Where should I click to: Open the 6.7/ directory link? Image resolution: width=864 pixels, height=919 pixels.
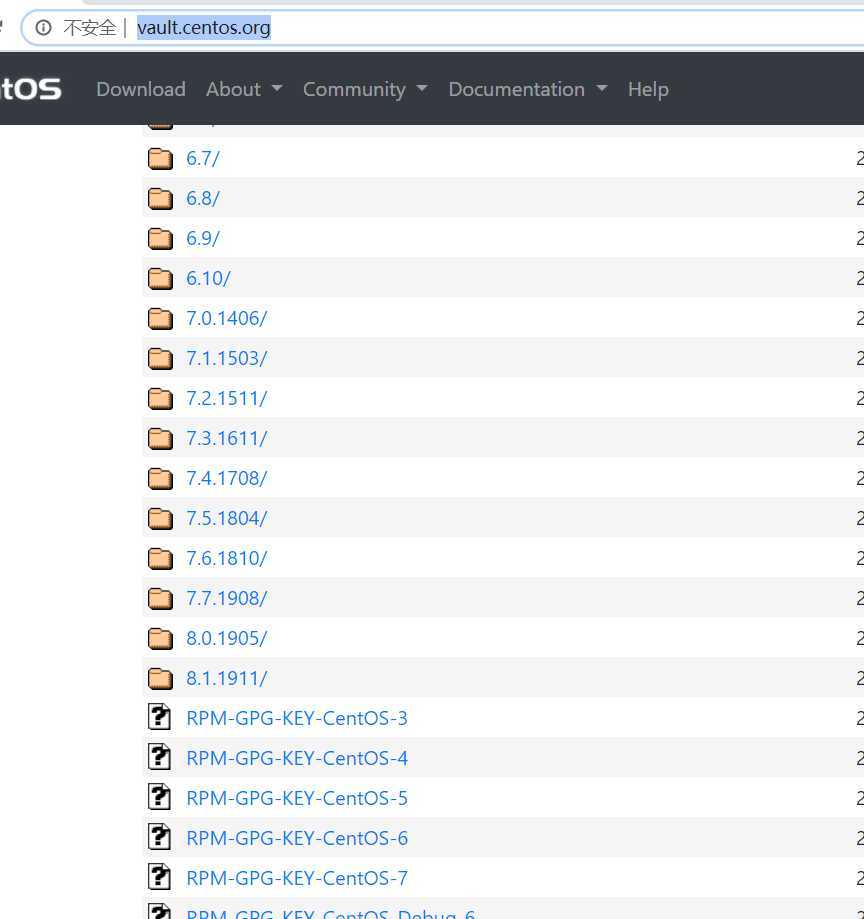[203, 158]
